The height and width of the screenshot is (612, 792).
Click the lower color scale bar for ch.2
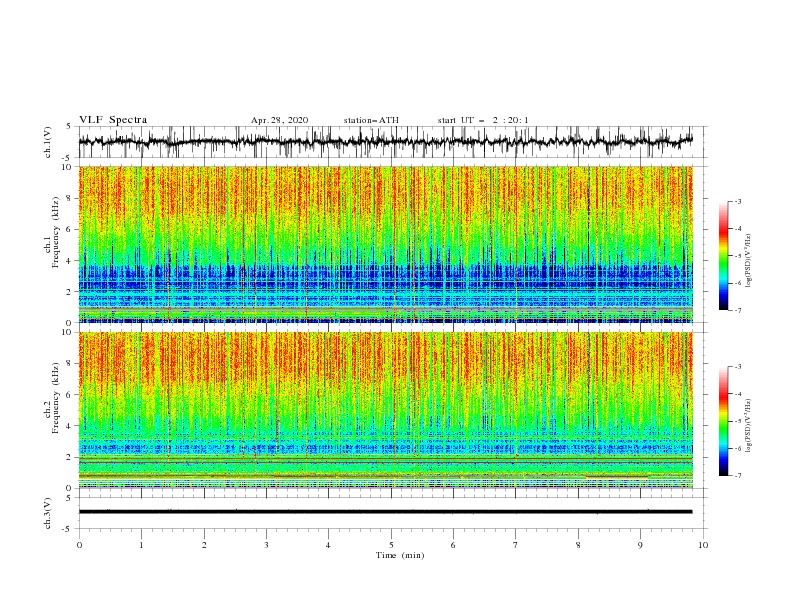723,421
